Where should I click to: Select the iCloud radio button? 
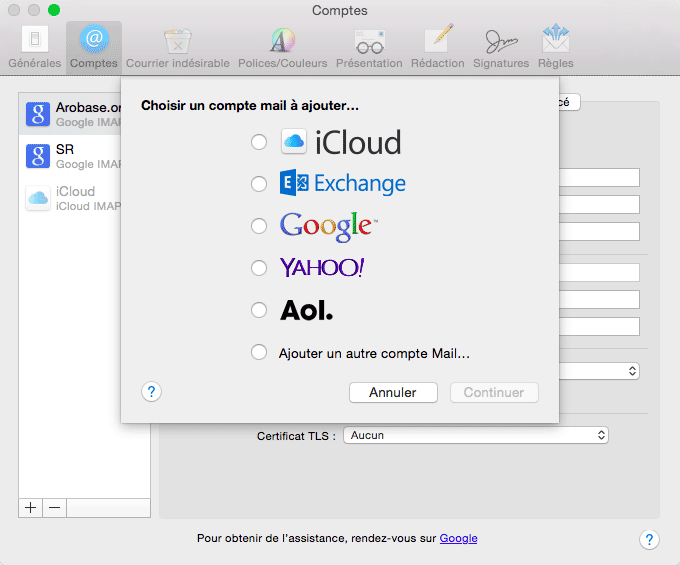259,142
